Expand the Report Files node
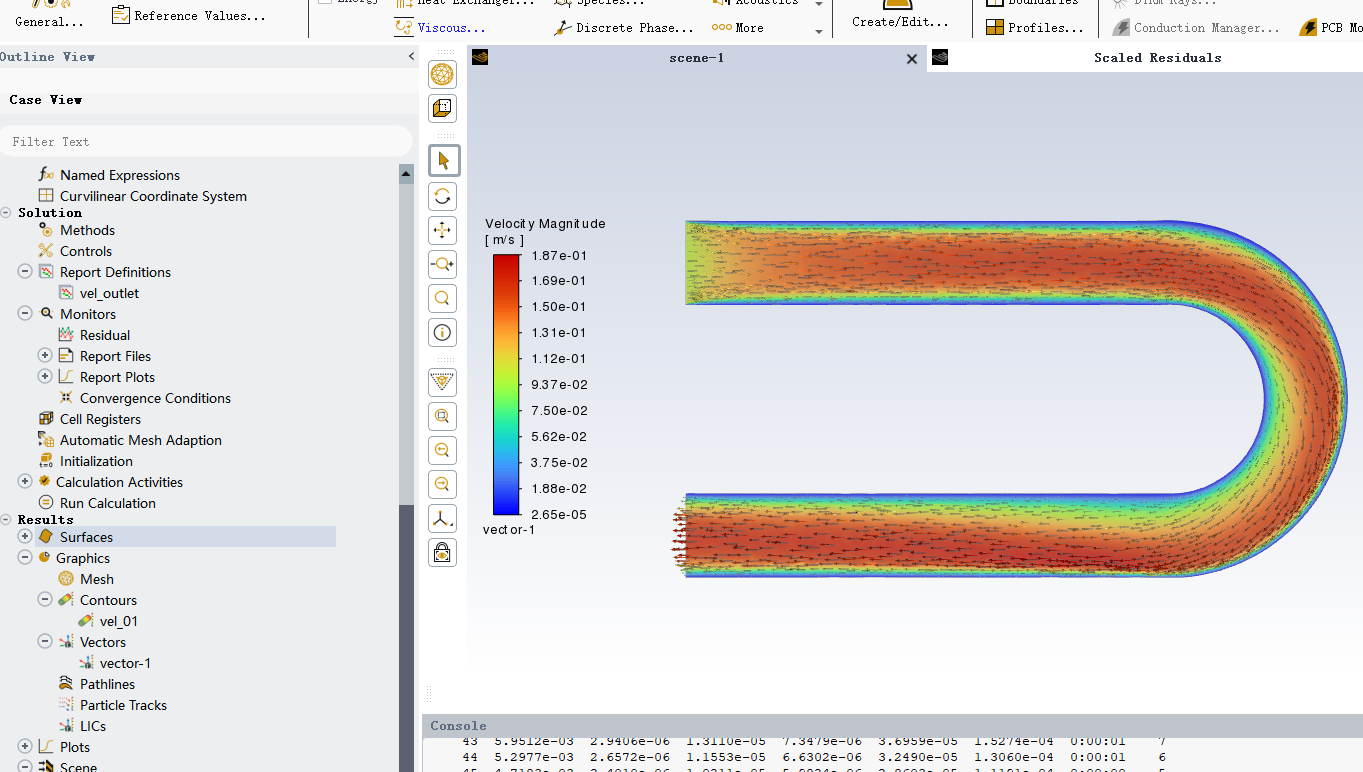1363x772 pixels. [x=45, y=356]
